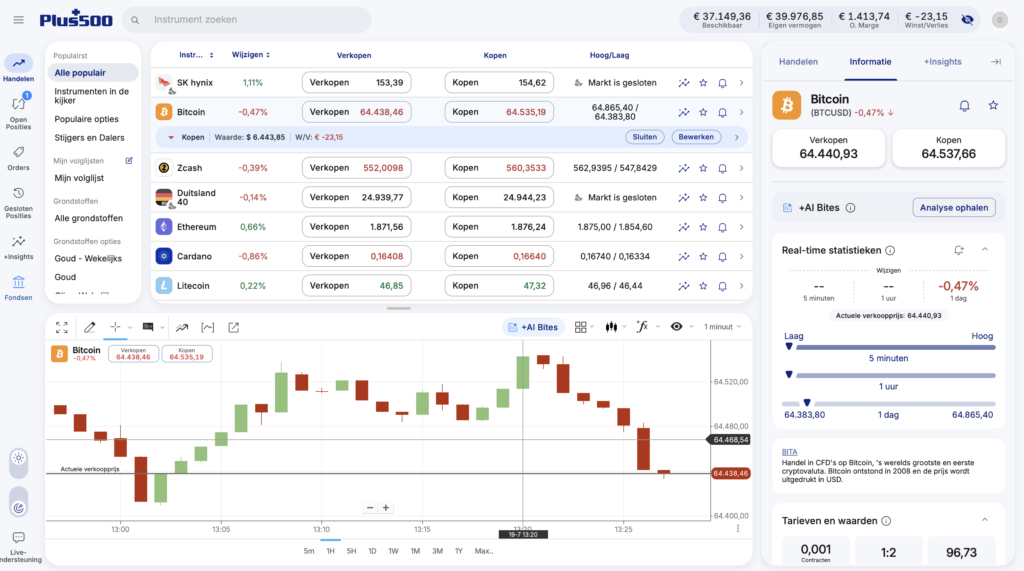Screen dimensions: 1024x571
Task: Open the fx indicators dropdown
Action: click(647, 327)
